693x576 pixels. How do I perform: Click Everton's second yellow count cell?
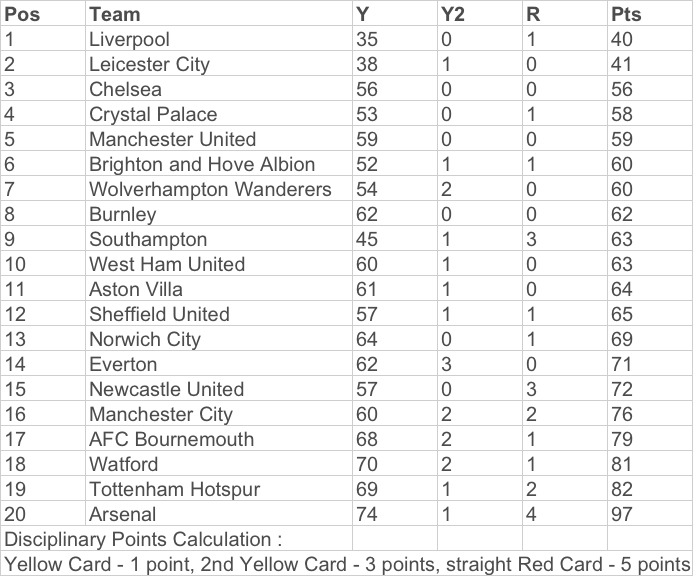[x=480, y=363]
